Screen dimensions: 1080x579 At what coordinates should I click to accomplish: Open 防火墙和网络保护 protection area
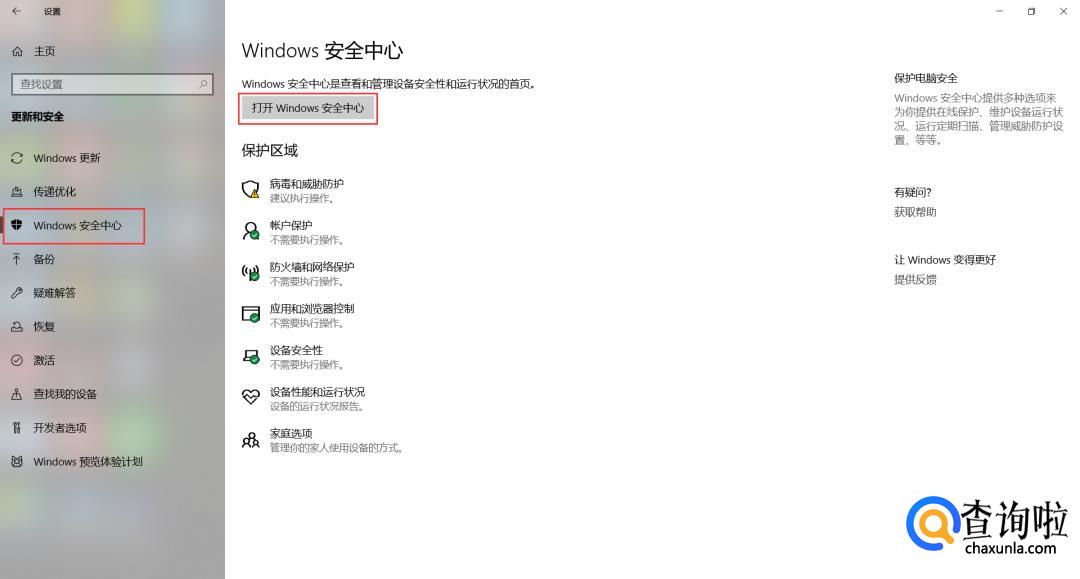[x=312, y=267]
